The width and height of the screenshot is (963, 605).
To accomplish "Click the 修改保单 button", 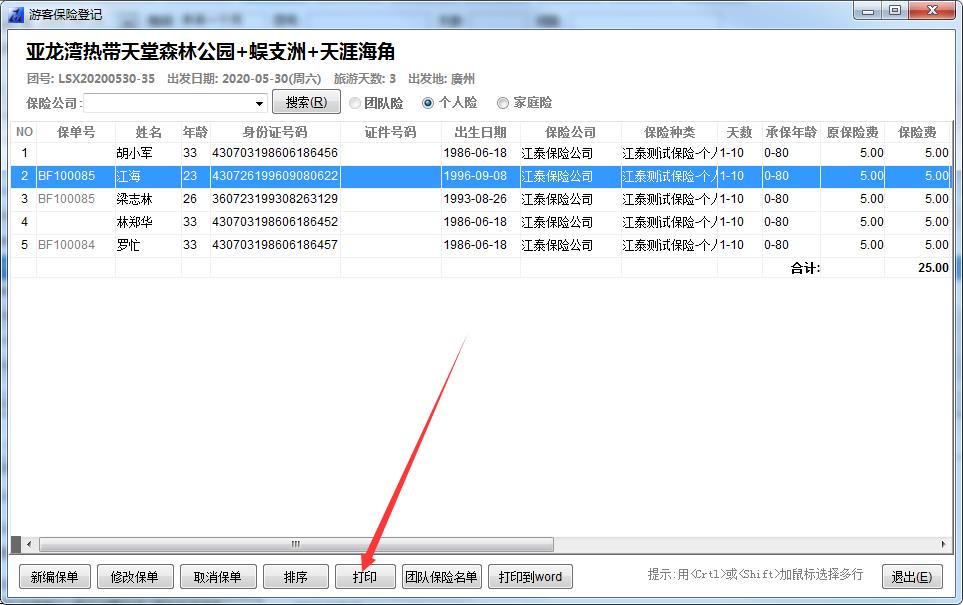I will tap(135, 577).
